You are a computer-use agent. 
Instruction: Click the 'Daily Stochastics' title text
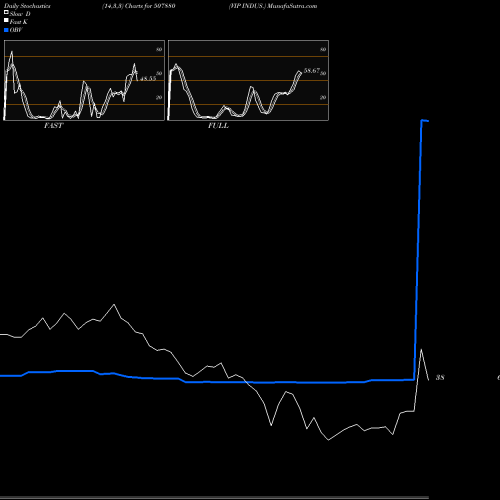[x=27, y=6]
